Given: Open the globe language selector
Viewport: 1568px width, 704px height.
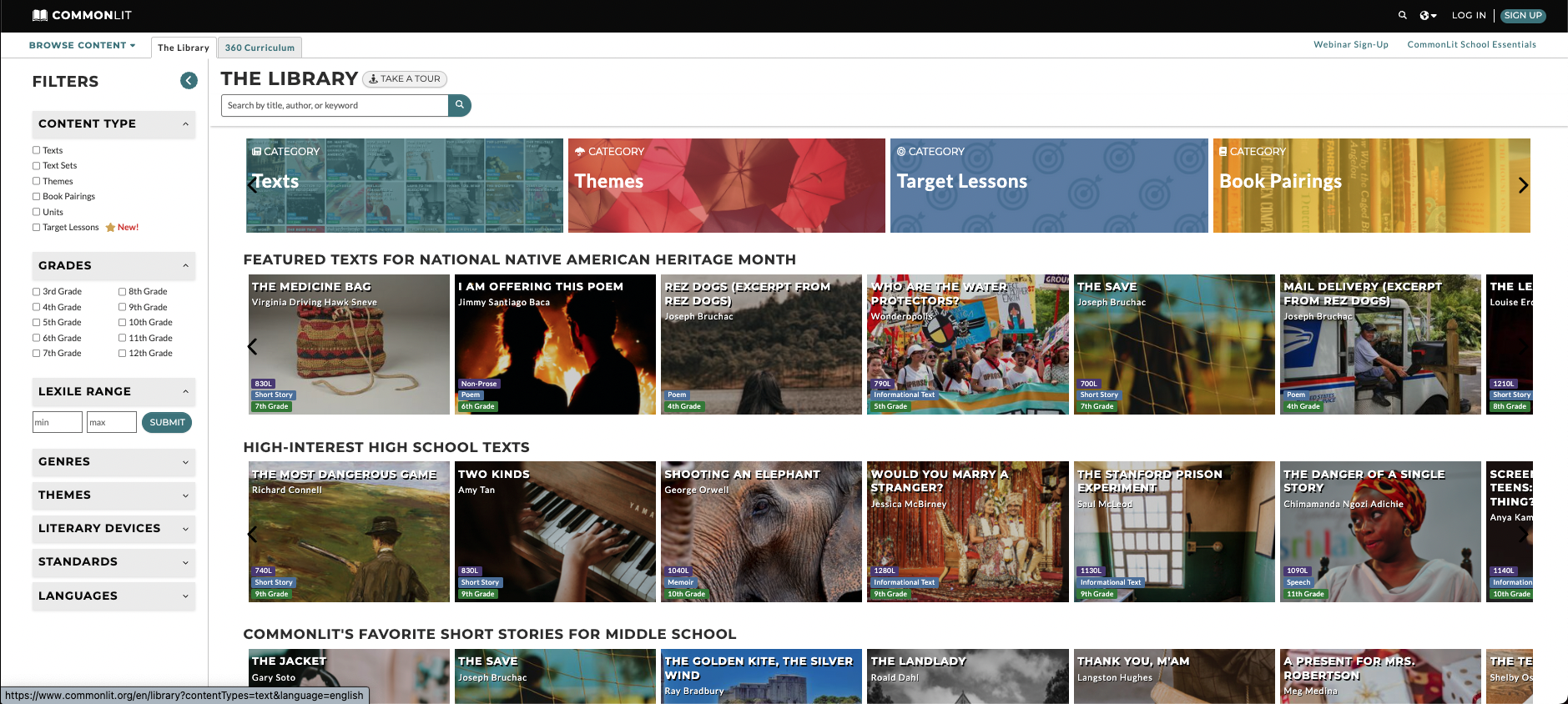Looking at the screenshot, I should point(1428,15).
